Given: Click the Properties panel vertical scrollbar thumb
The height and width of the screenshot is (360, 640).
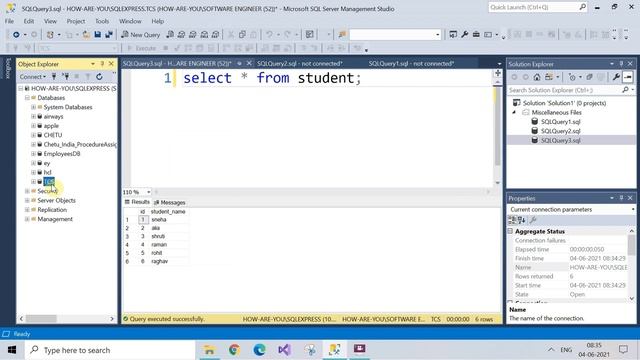Looking at the screenshot, I should [631, 245].
